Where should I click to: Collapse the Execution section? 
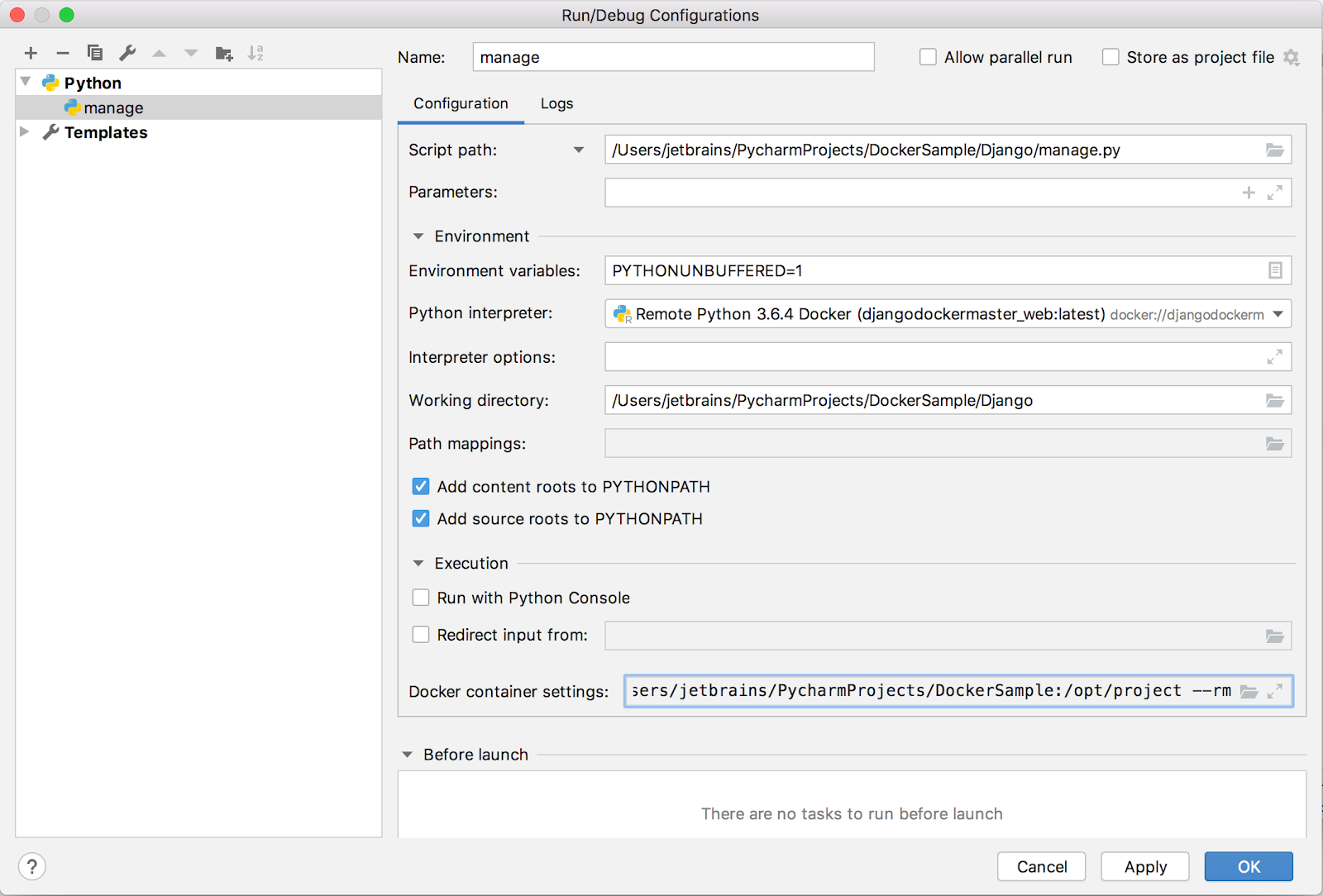pyautogui.click(x=418, y=564)
